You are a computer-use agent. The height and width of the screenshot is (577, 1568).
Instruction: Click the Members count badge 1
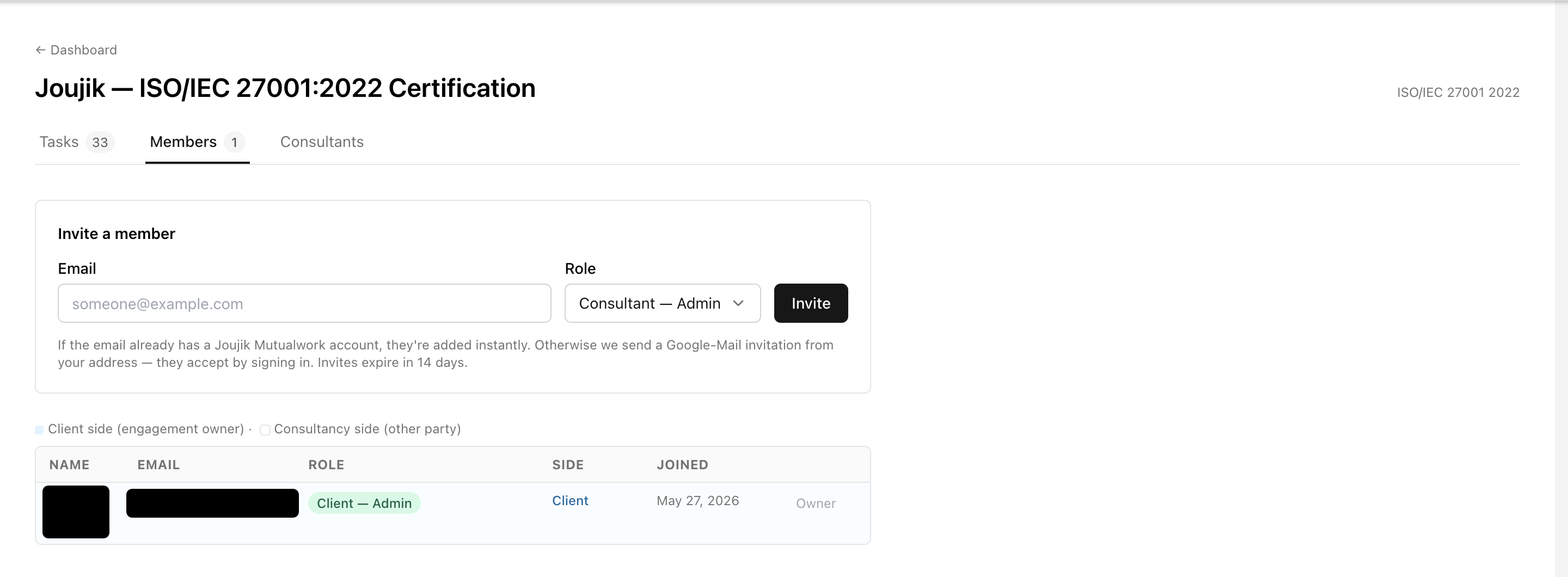234,143
